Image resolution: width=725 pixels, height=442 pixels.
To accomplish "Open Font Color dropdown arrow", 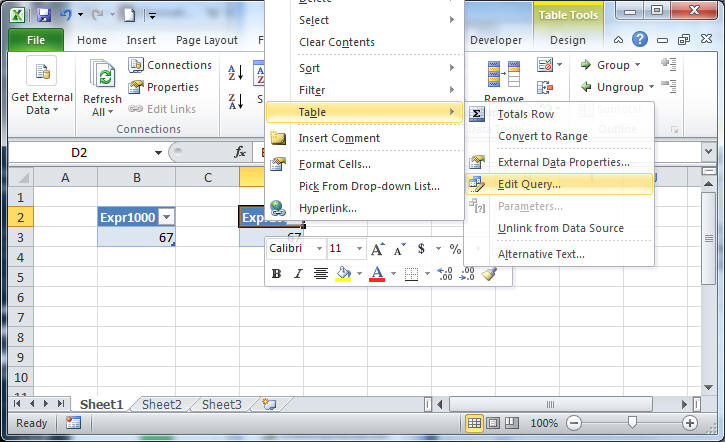I will coord(393,274).
